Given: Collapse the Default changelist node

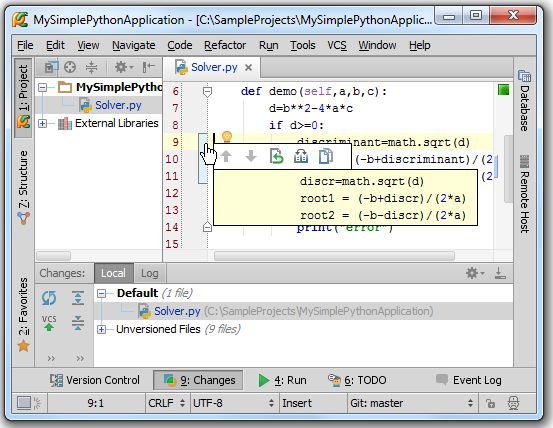Looking at the screenshot, I should coord(102,293).
